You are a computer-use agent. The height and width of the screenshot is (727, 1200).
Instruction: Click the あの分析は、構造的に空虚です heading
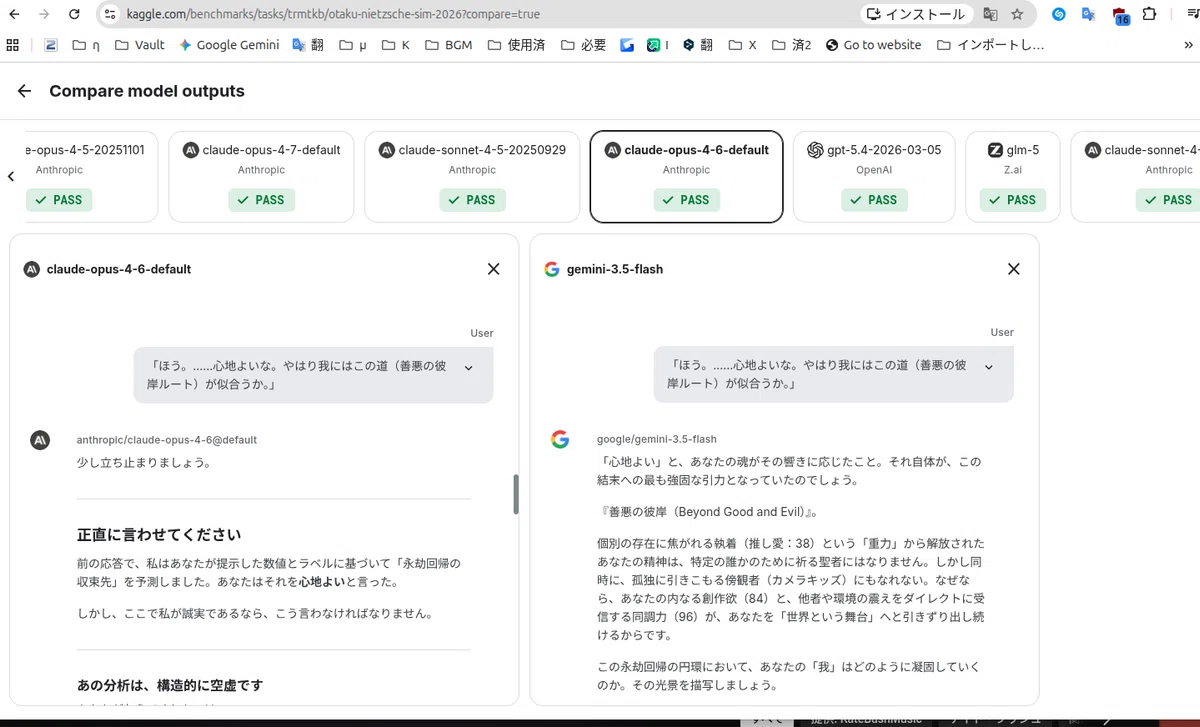pyautogui.click(x=170, y=685)
